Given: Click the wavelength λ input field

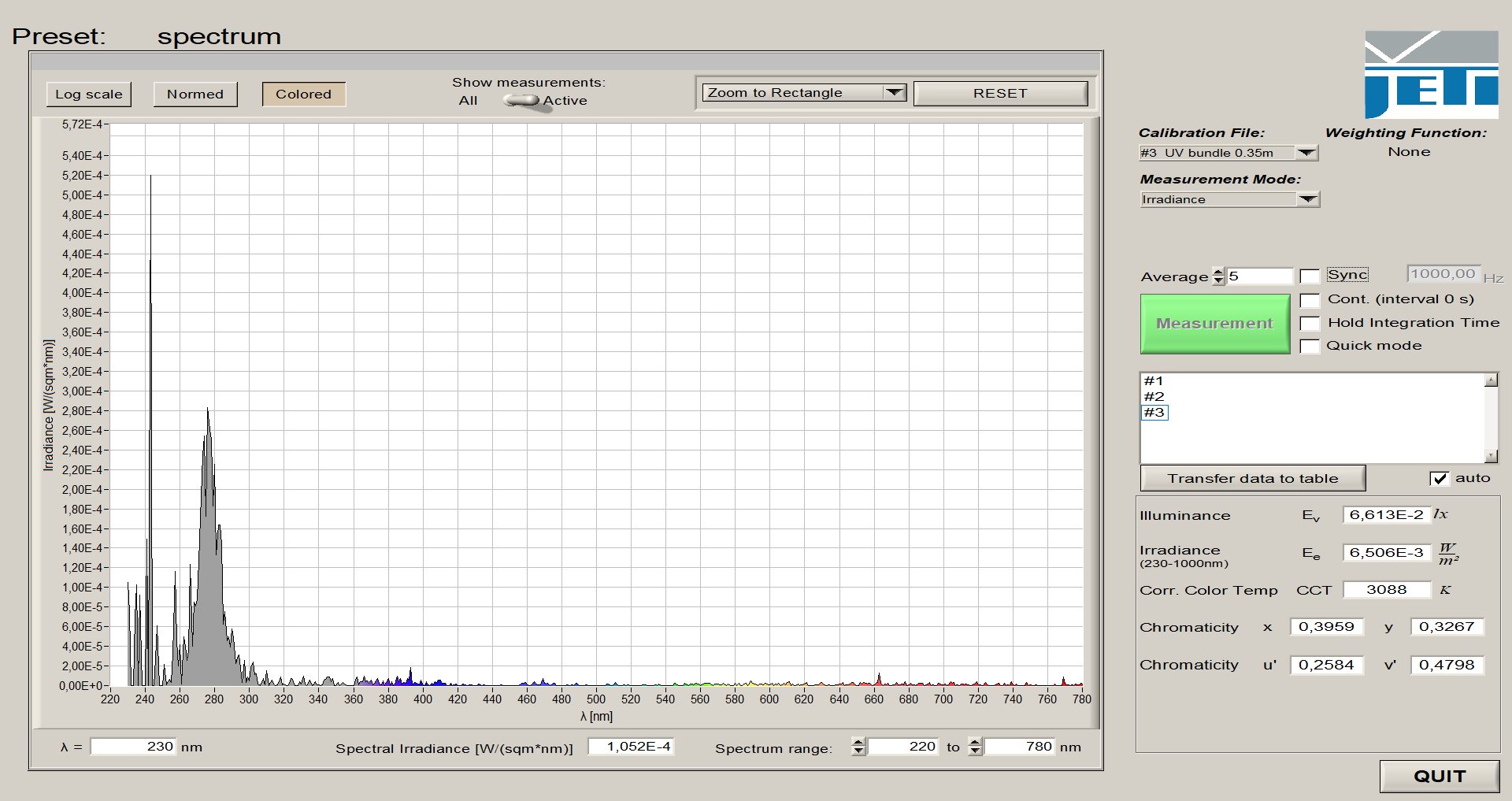Looking at the screenshot, I should click(x=132, y=747).
